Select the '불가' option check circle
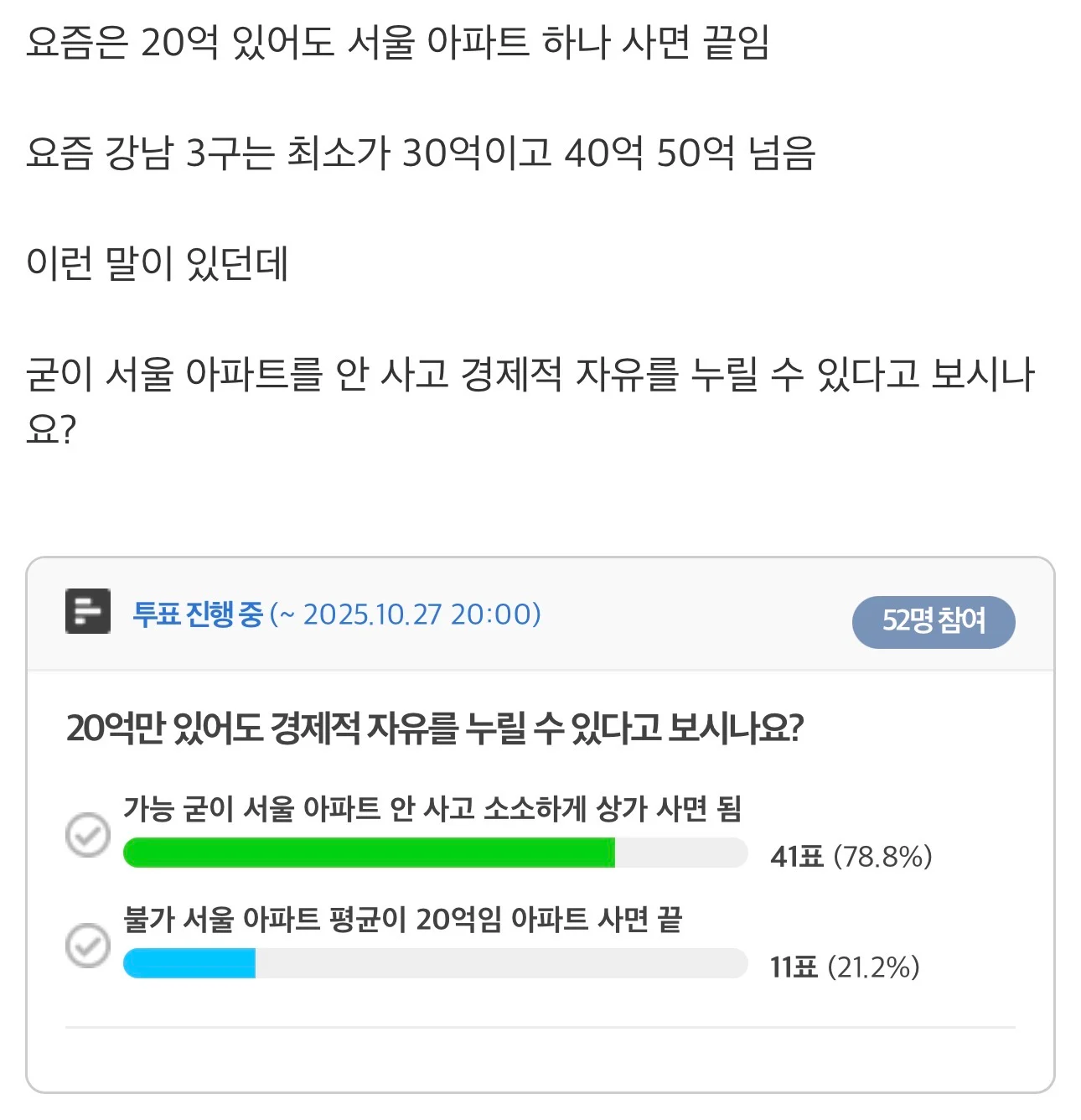Viewport: 1081px width, 1120px height. pyautogui.click(x=88, y=946)
